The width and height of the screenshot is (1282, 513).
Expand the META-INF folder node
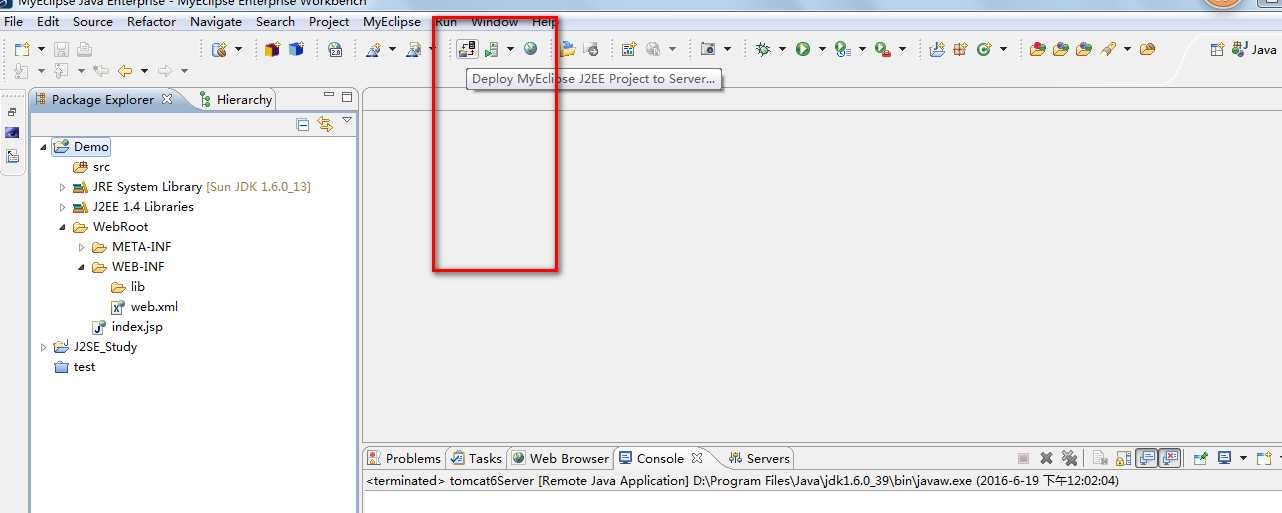(81, 247)
